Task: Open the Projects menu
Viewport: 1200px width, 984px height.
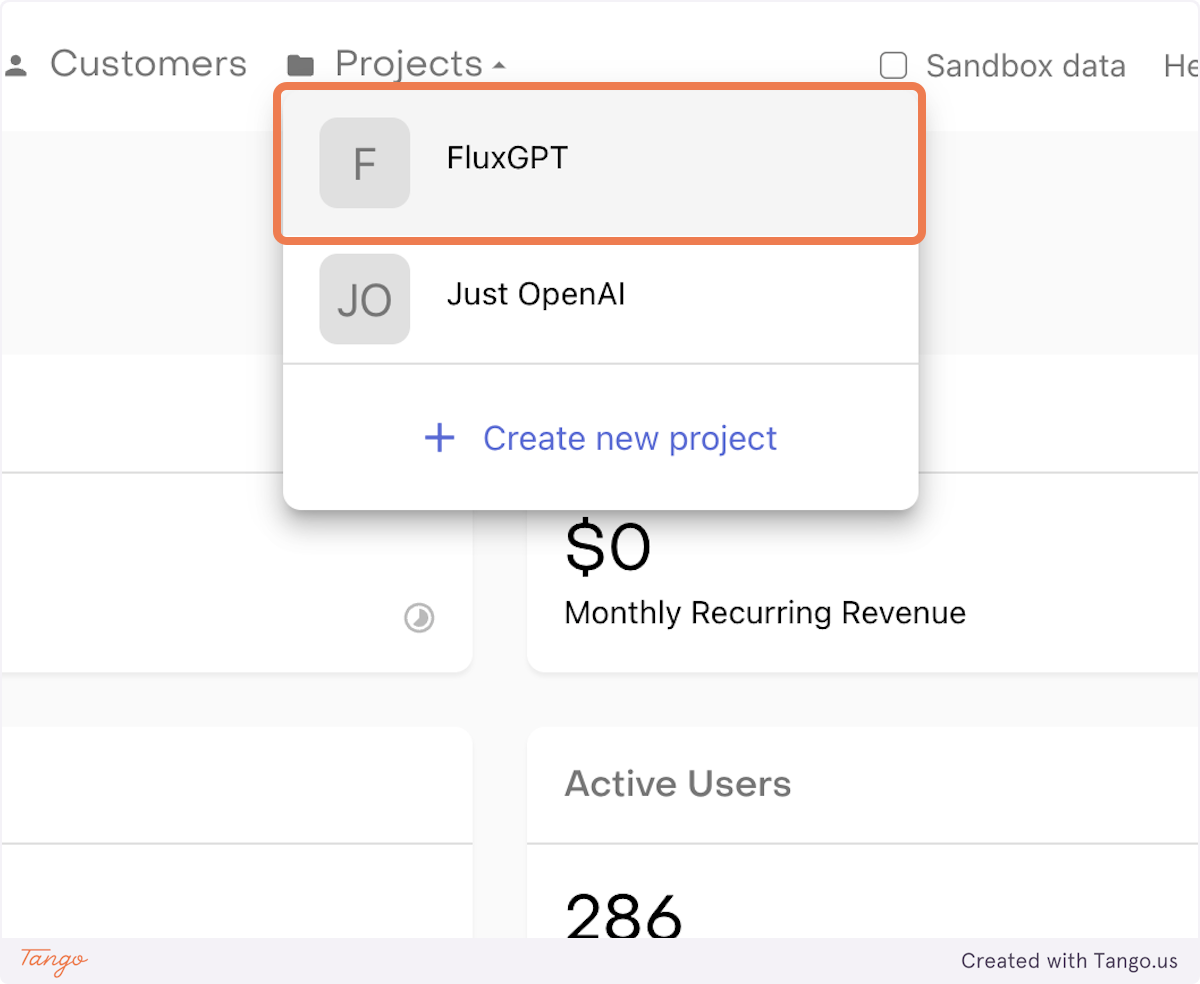Action: [409, 64]
